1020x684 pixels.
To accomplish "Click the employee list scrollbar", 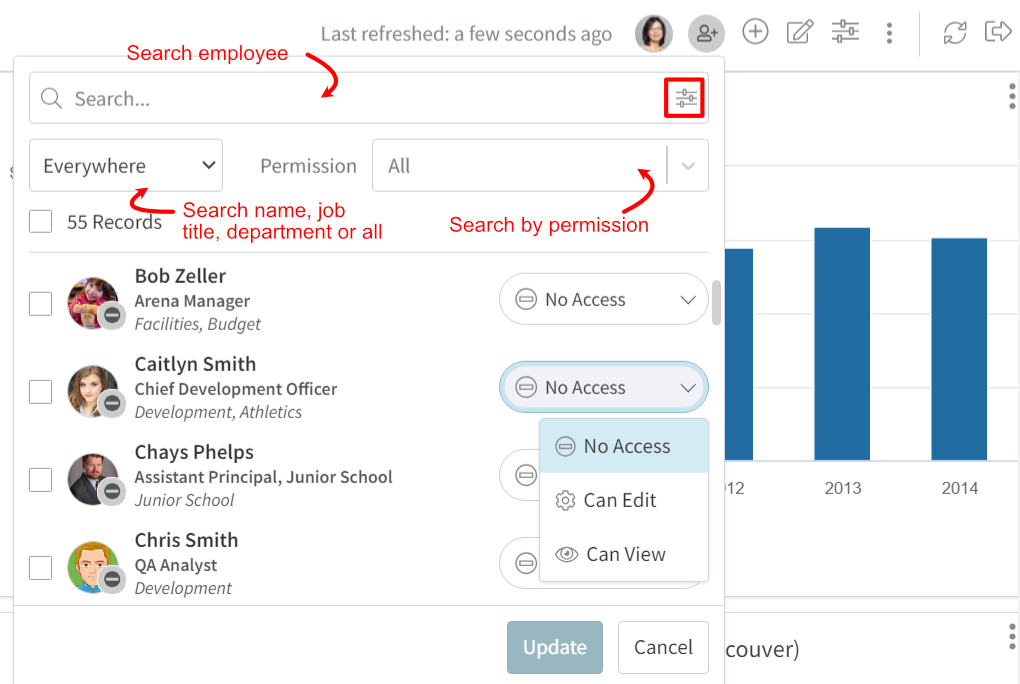I will 716,303.
